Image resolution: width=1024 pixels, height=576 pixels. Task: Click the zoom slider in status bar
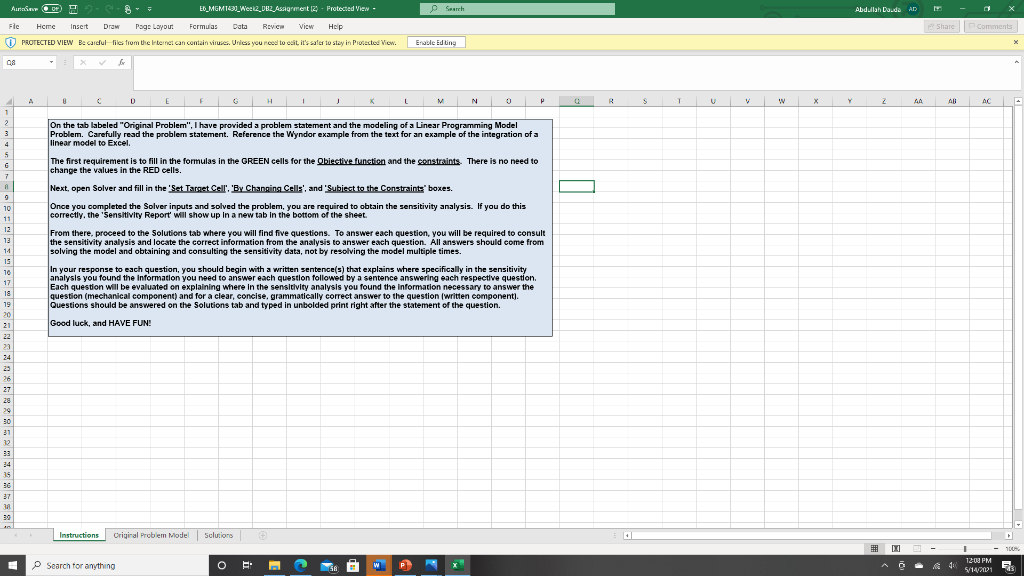[966, 549]
